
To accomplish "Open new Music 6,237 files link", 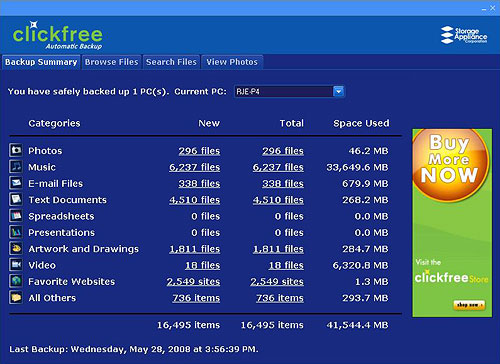I will pyautogui.click(x=195, y=167).
